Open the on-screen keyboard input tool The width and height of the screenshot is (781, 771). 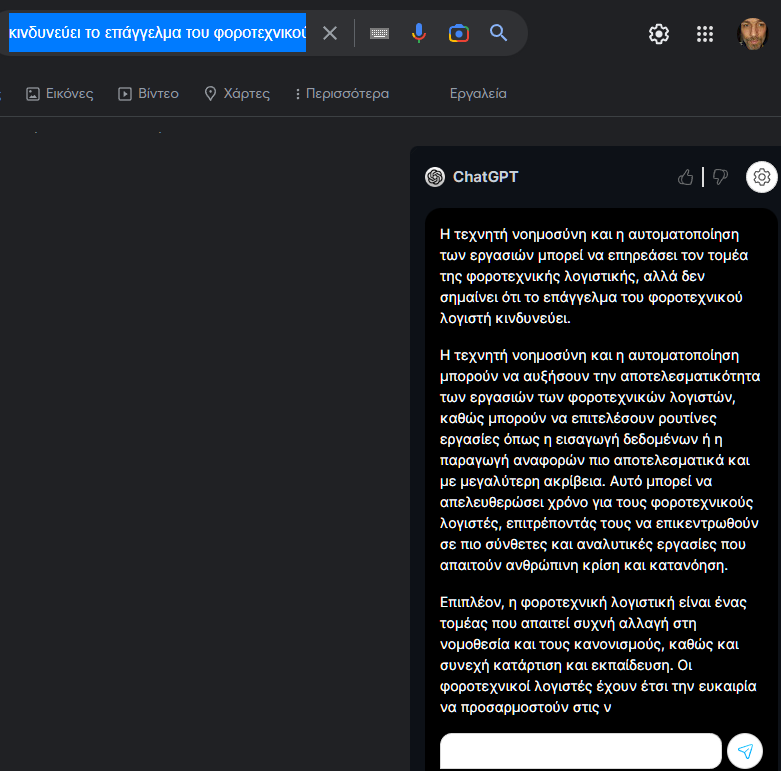[380, 33]
